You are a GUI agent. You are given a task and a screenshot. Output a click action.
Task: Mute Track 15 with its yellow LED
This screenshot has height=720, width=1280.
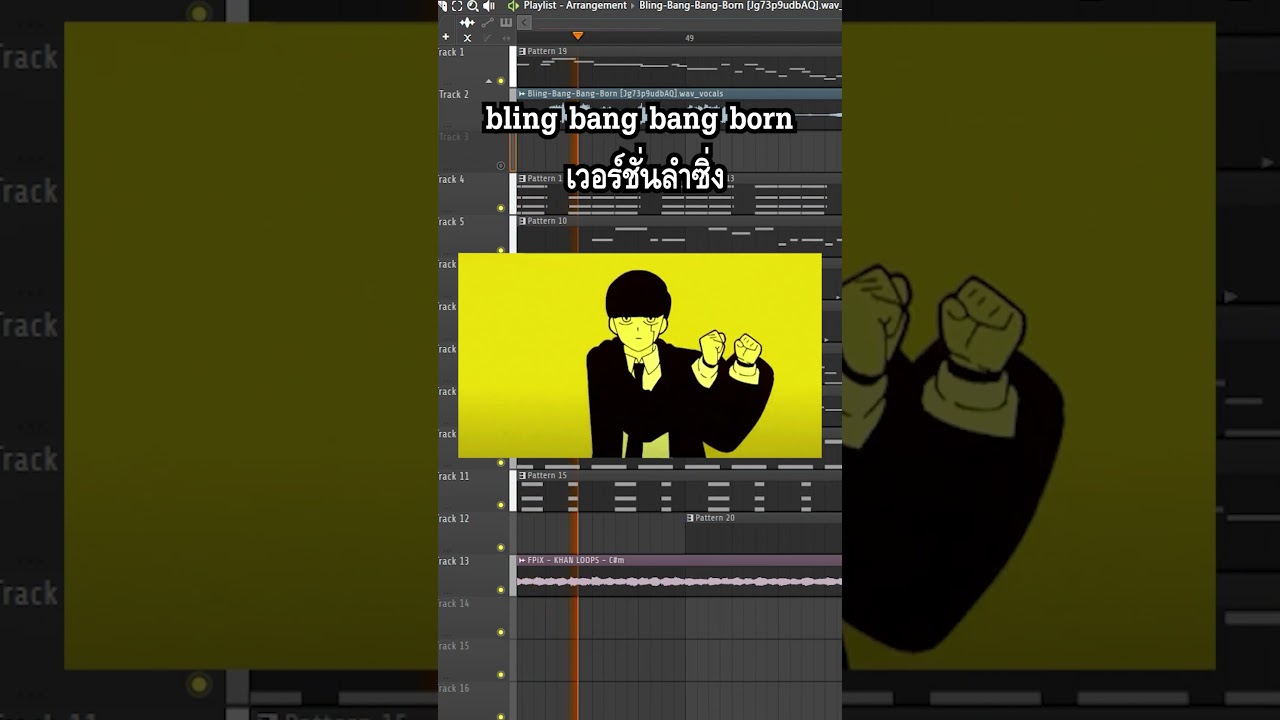(x=501, y=674)
